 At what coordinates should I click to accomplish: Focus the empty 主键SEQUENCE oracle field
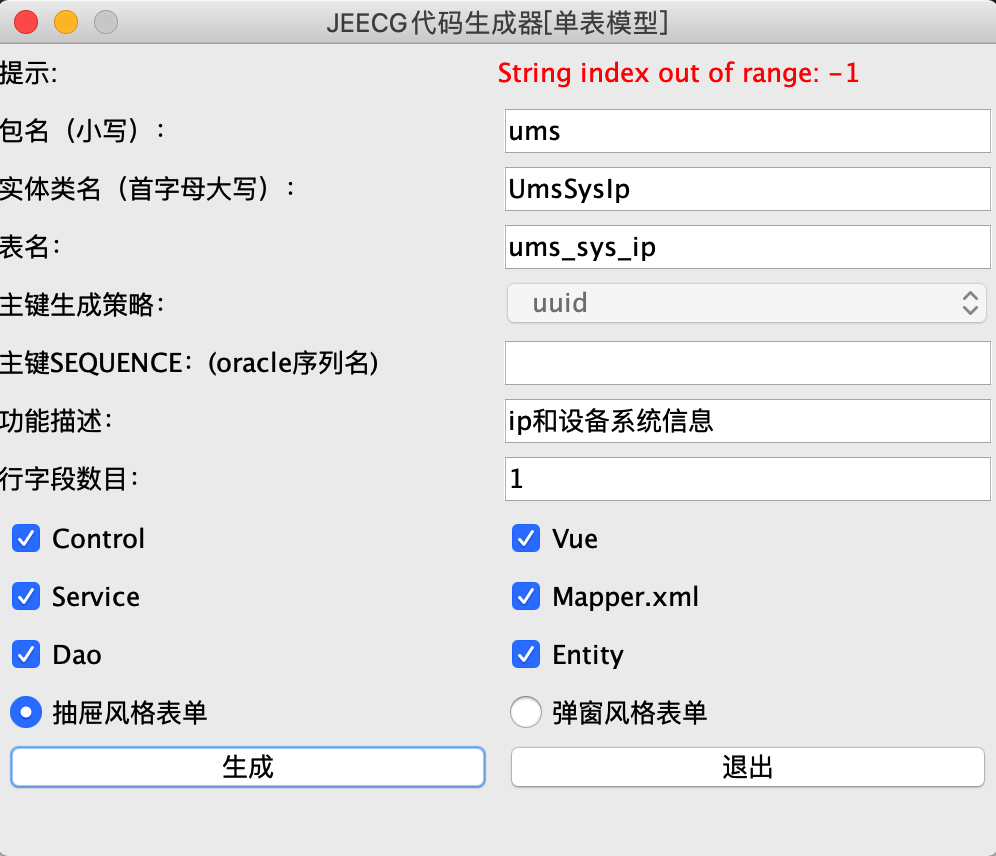tap(747, 362)
